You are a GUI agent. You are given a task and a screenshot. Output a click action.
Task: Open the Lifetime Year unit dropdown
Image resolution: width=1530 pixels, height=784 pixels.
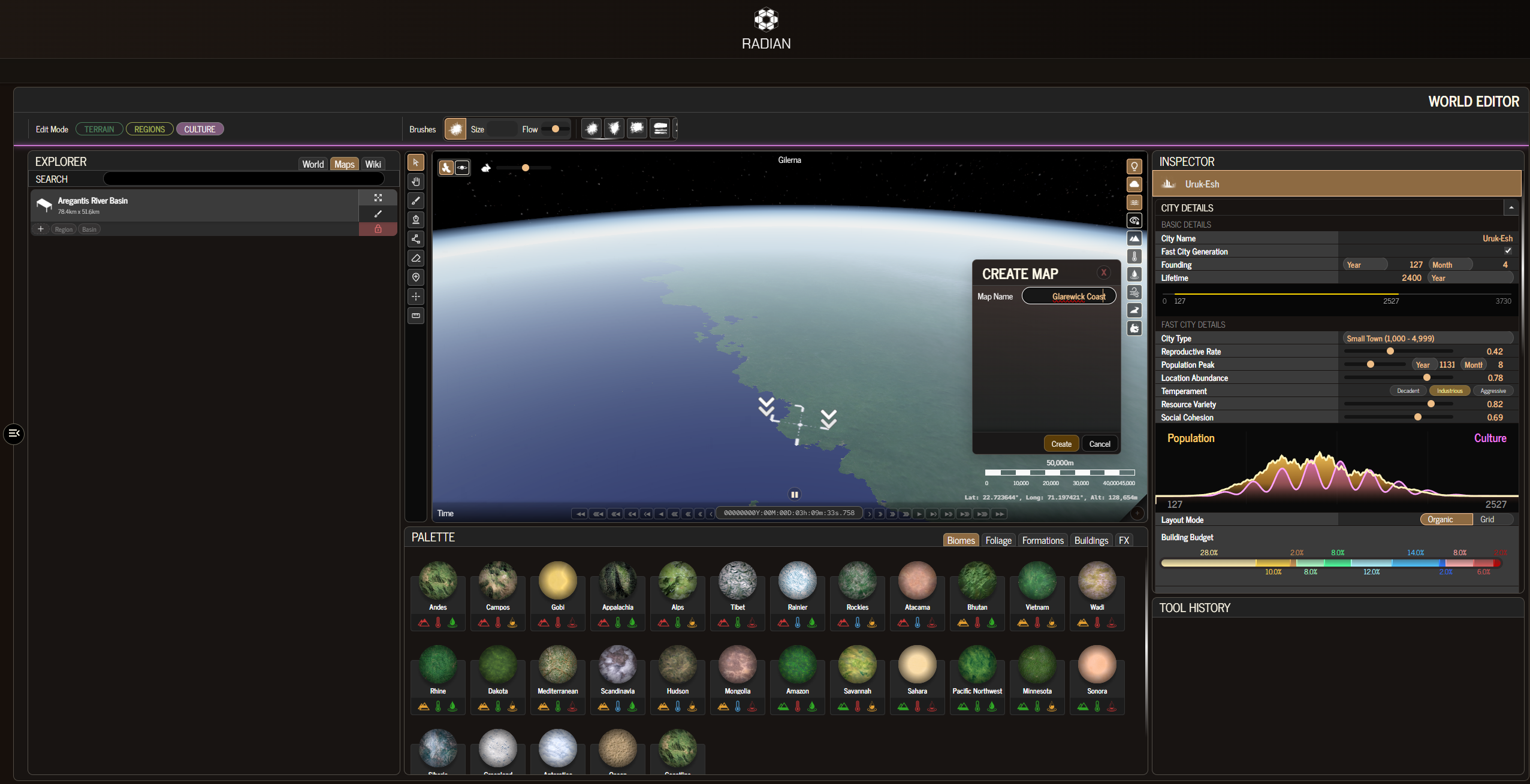tap(1471, 278)
